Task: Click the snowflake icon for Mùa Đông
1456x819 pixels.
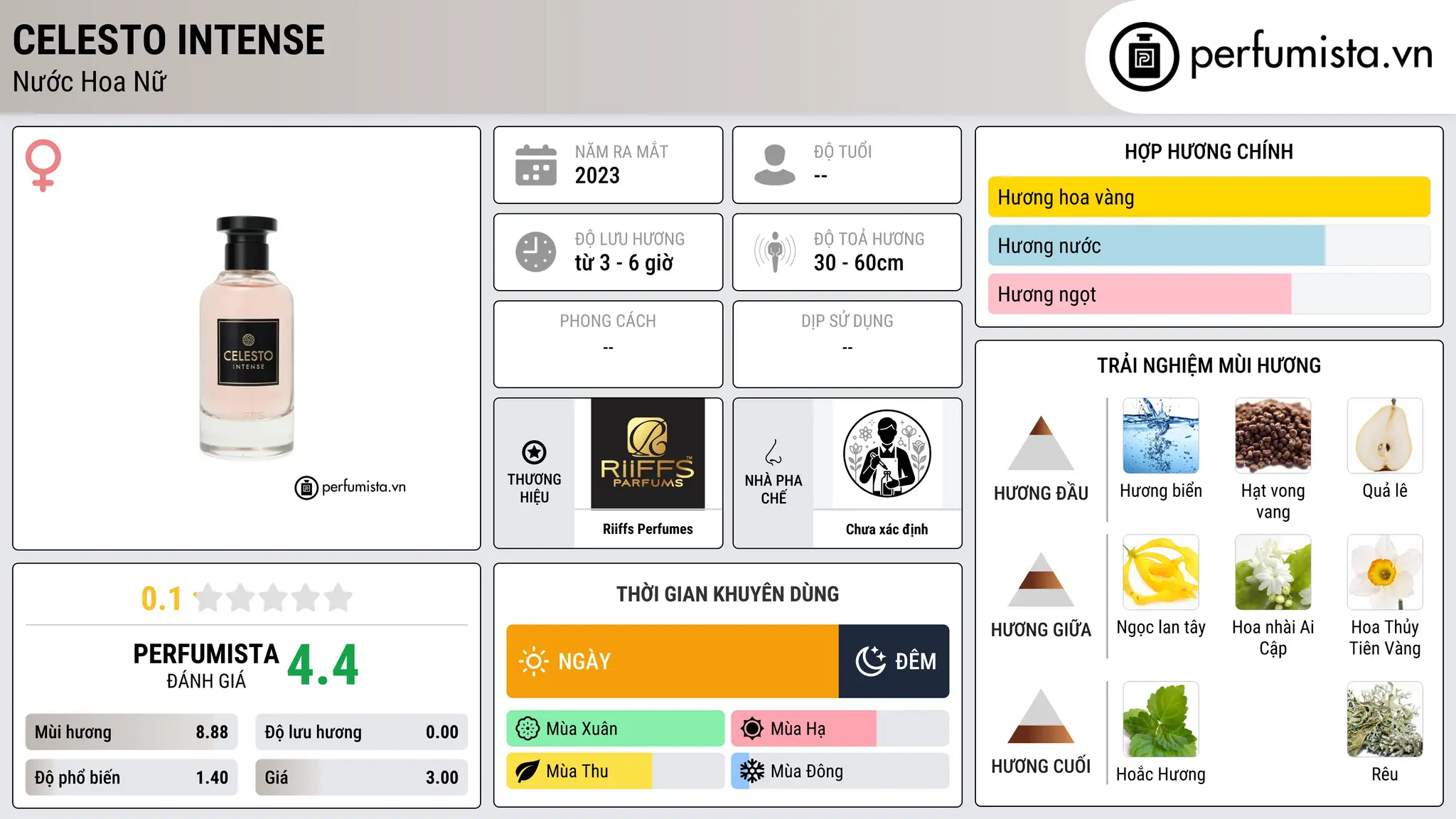Action: (x=752, y=771)
